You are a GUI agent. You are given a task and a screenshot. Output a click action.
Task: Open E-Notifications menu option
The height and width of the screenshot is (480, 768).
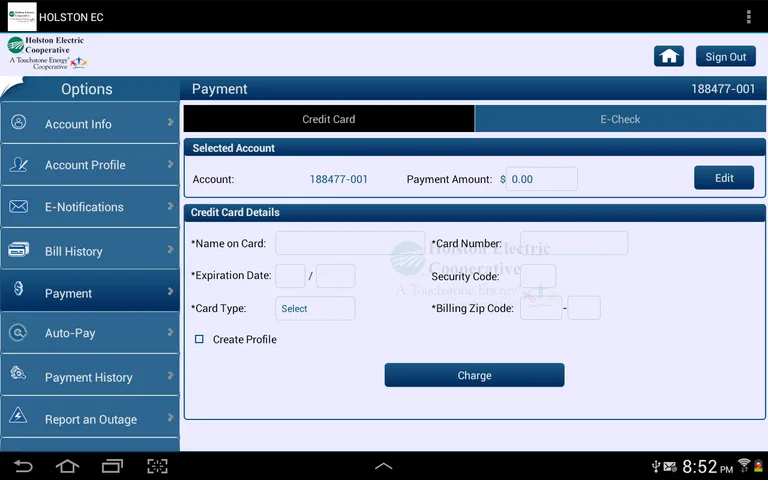90,207
